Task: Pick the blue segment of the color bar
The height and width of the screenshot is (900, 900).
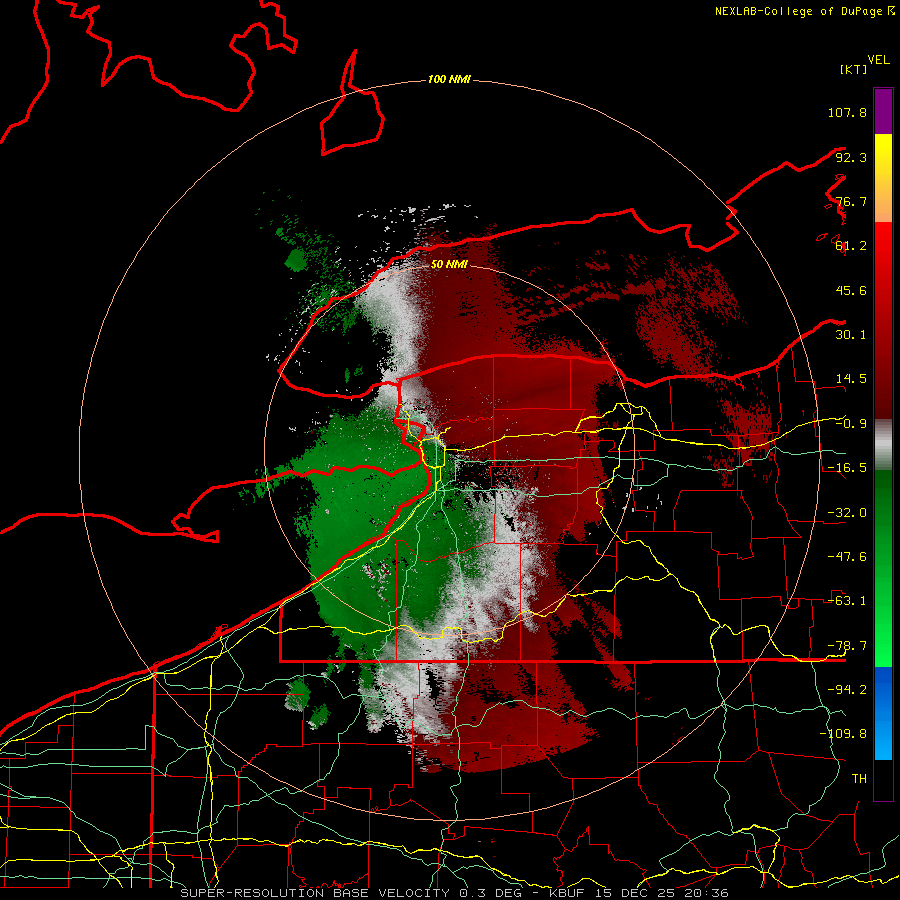Action: pyautogui.click(x=883, y=713)
